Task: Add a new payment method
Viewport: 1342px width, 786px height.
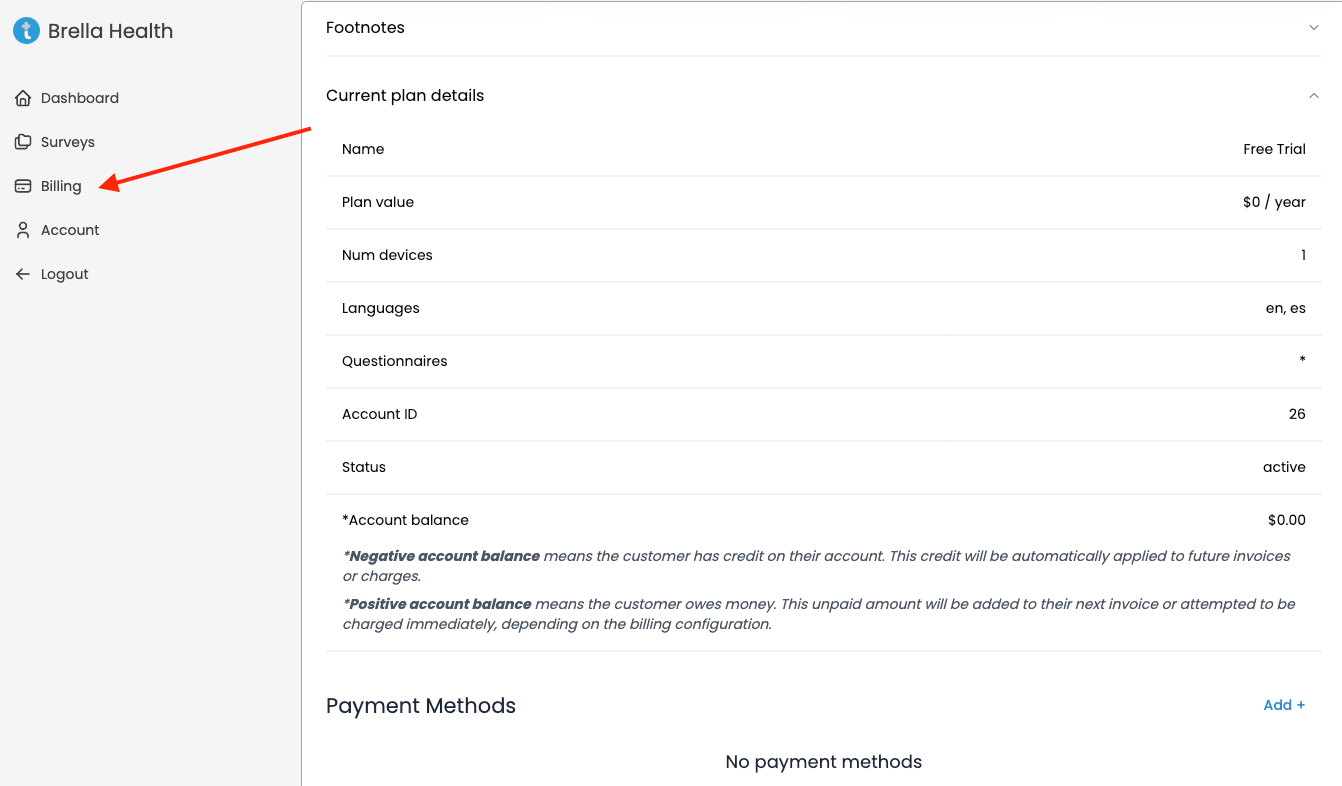Action: pos(1284,705)
